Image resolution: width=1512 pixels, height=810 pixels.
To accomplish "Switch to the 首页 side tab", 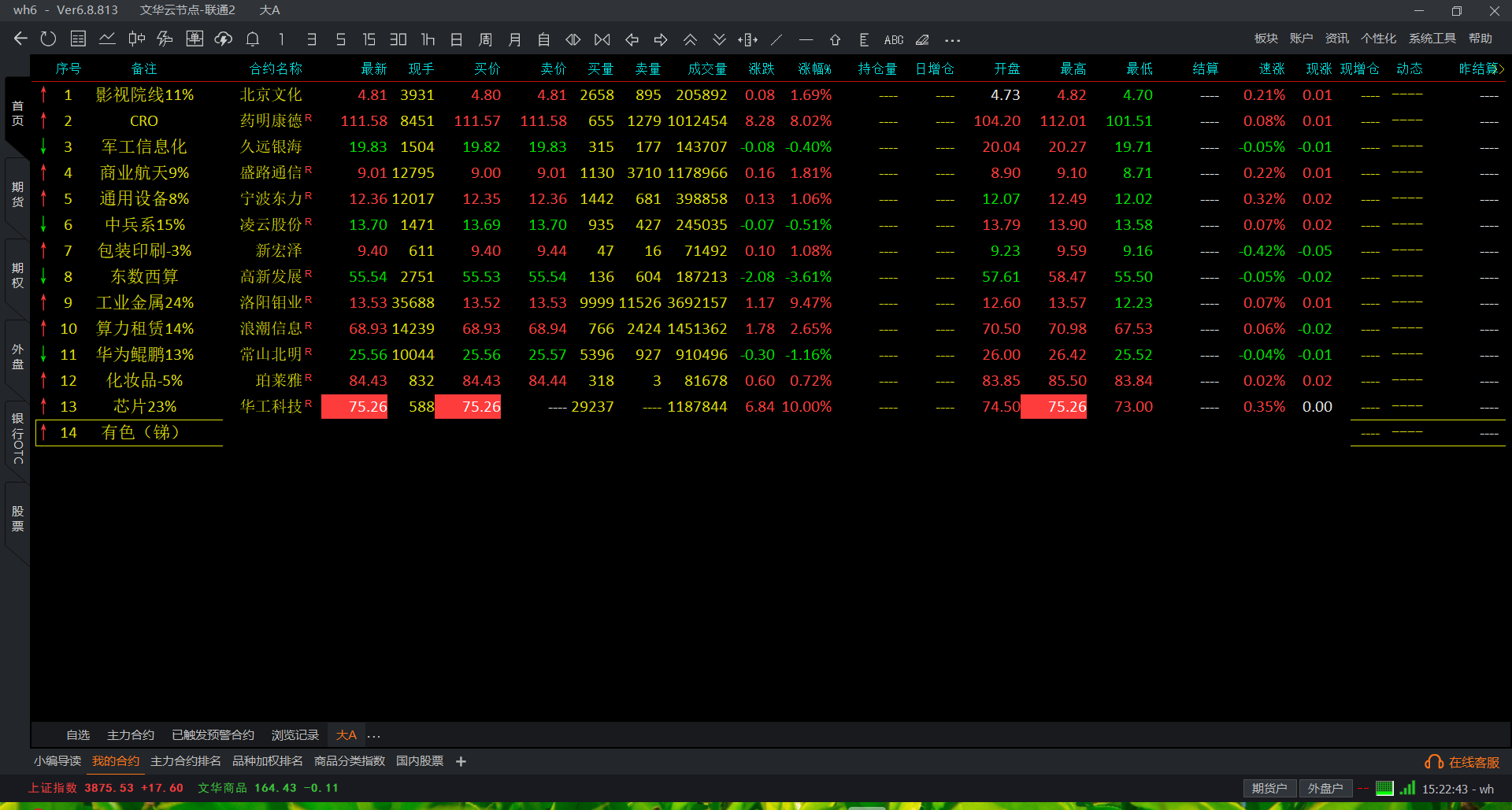I will pyautogui.click(x=17, y=113).
